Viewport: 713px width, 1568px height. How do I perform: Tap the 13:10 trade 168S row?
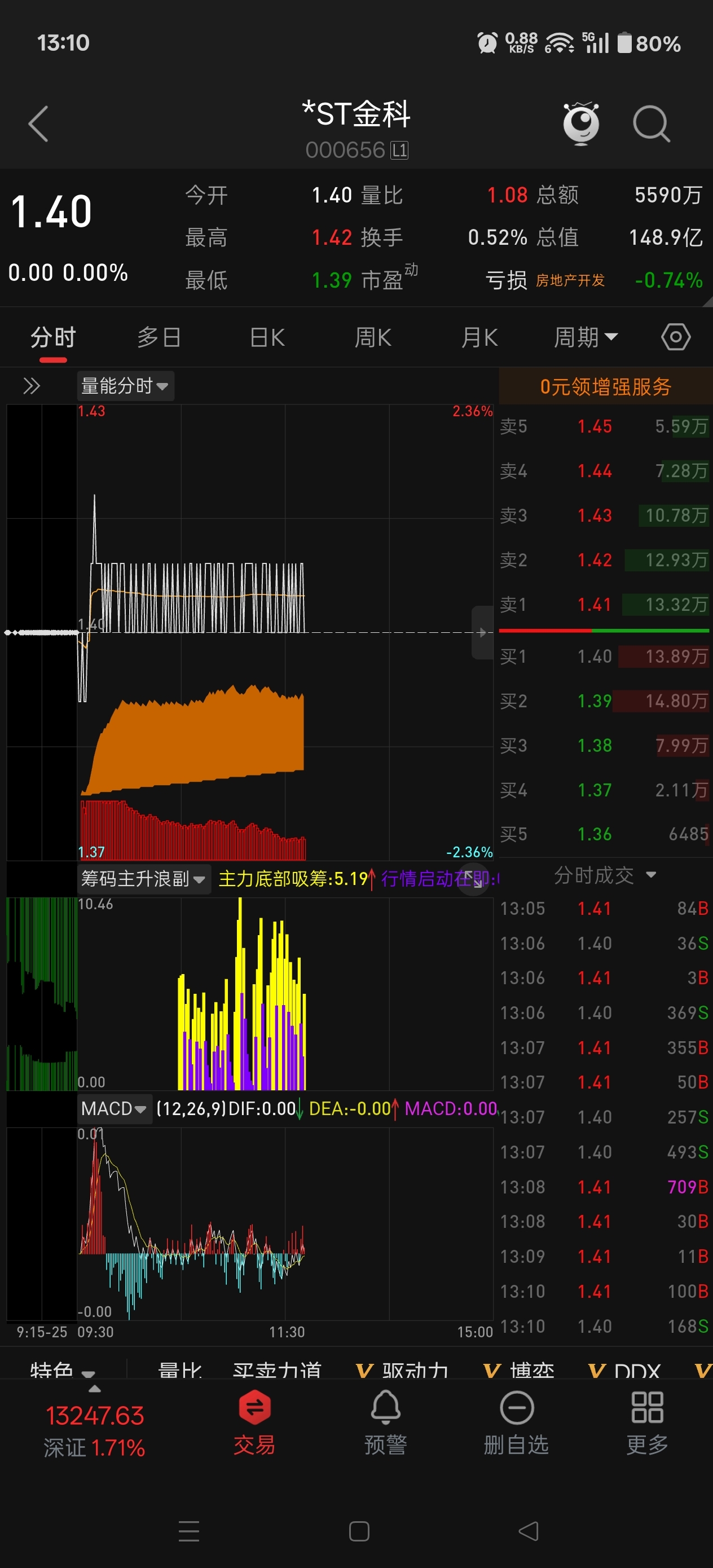click(x=605, y=1325)
